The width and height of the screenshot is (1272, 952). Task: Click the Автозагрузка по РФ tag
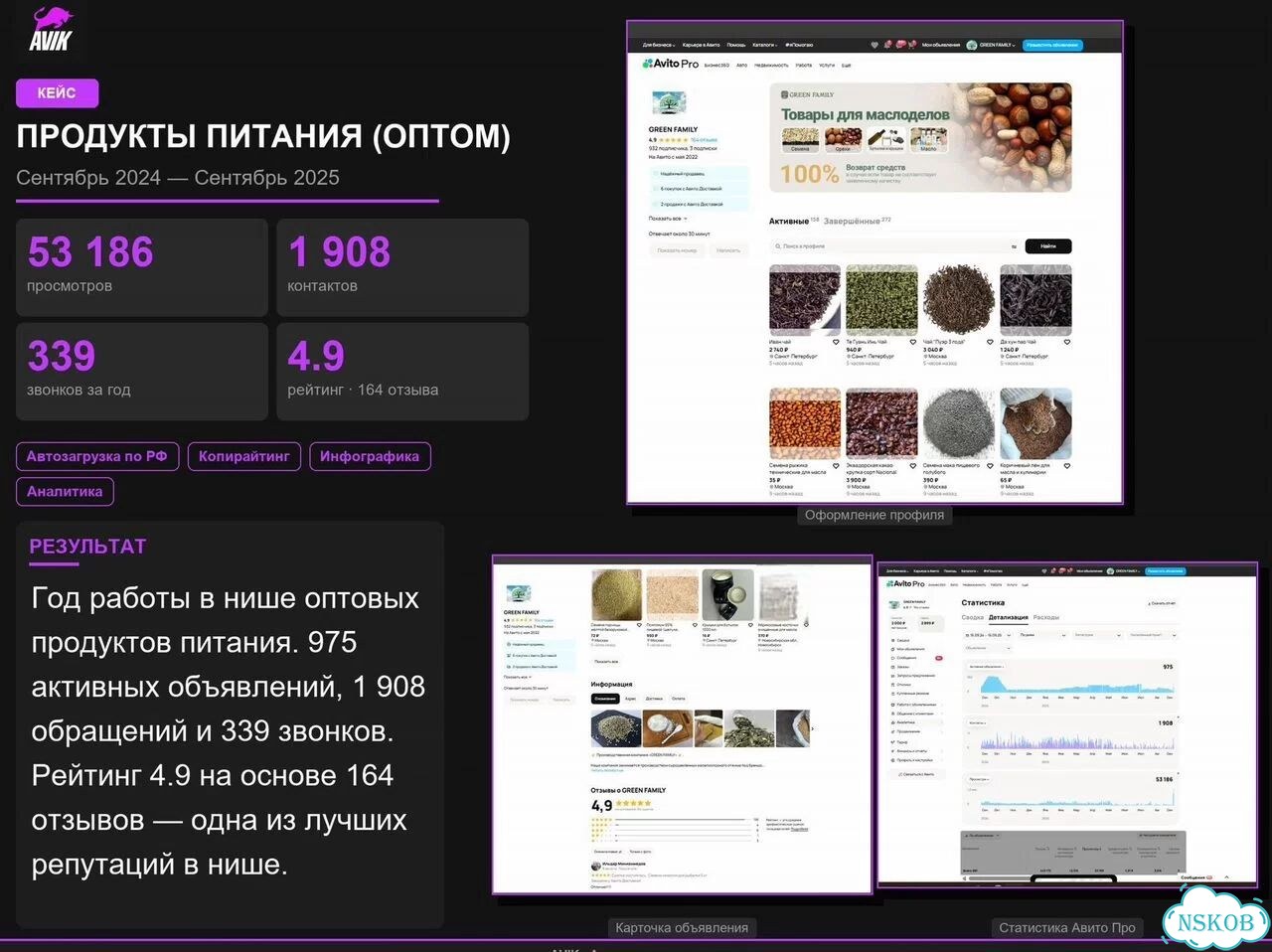tap(97, 456)
